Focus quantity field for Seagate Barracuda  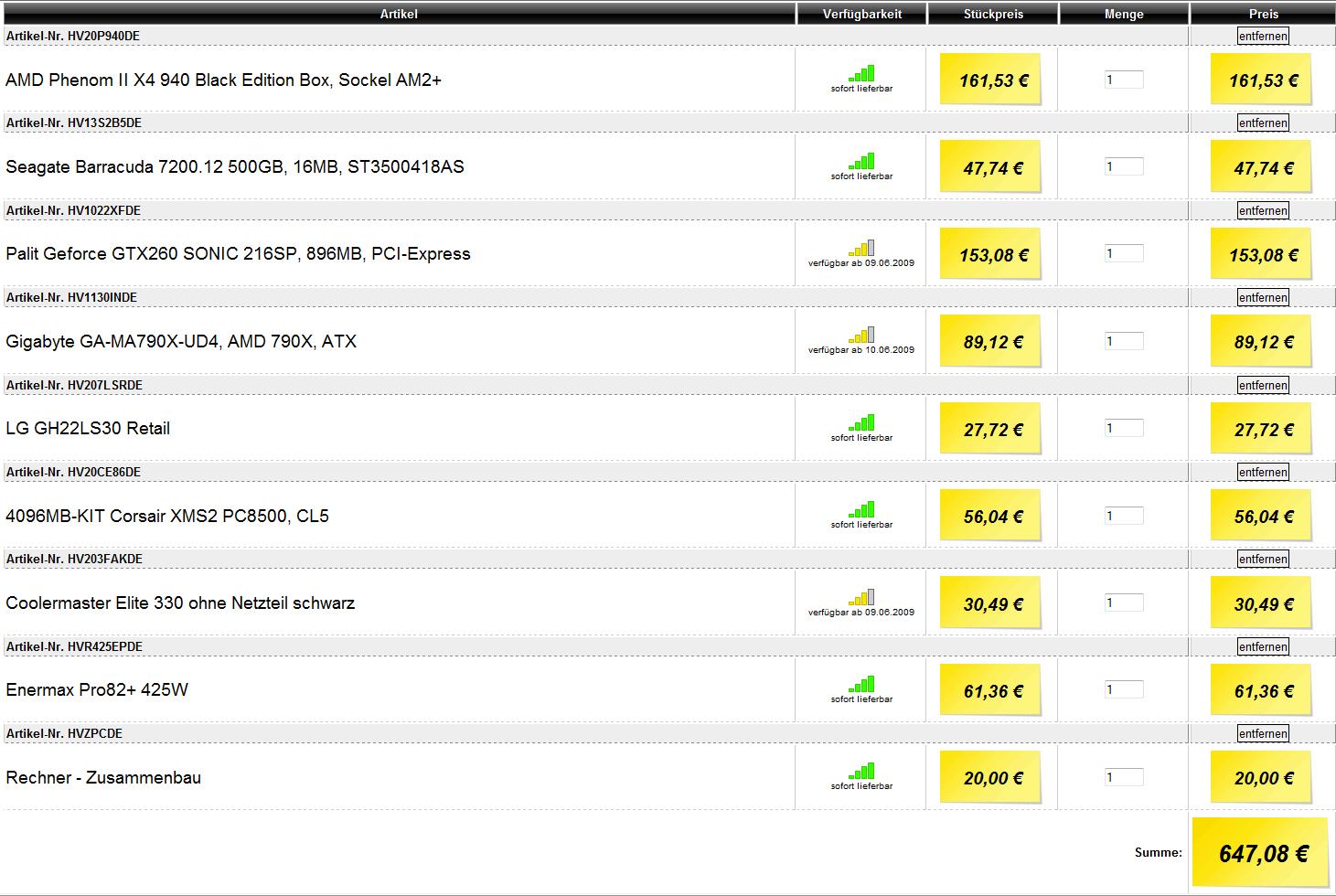1124,166
